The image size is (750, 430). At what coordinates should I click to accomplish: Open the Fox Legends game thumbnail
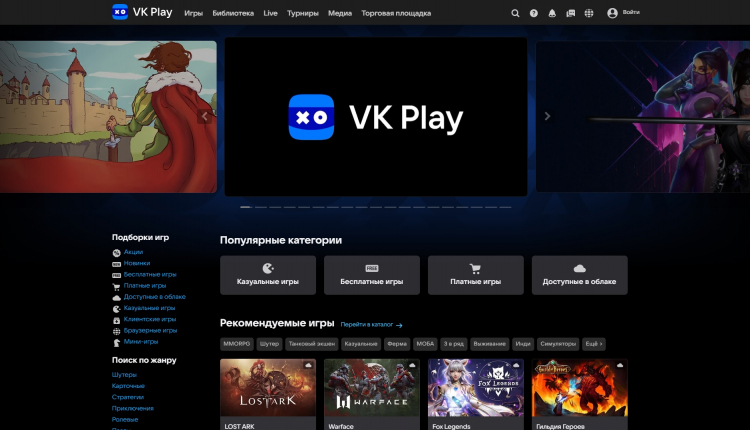(x=476, y=388)
